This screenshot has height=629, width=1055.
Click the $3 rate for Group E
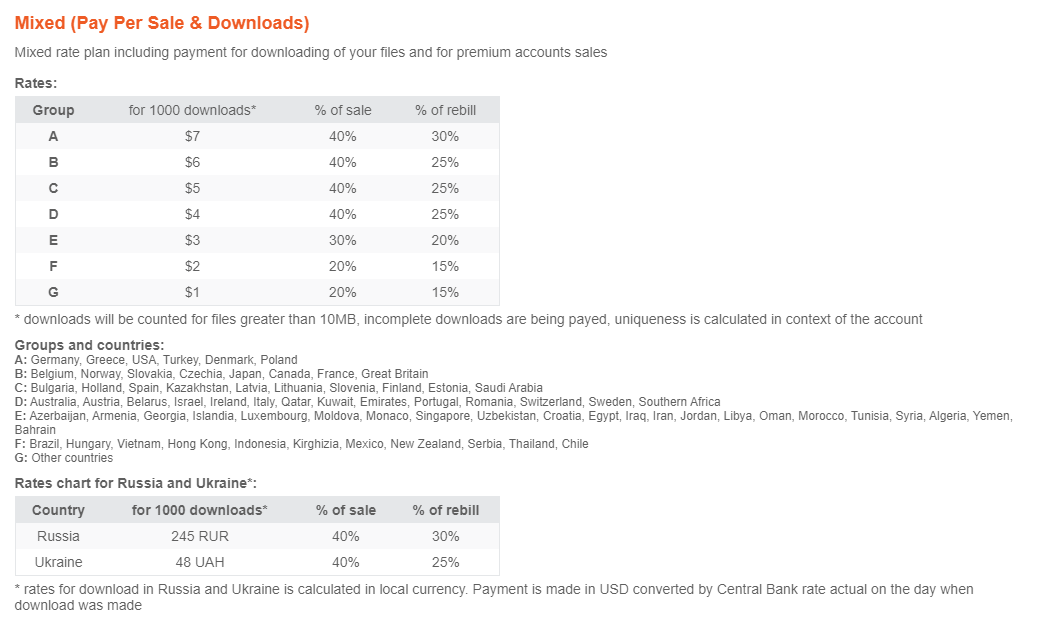point(193,240)
